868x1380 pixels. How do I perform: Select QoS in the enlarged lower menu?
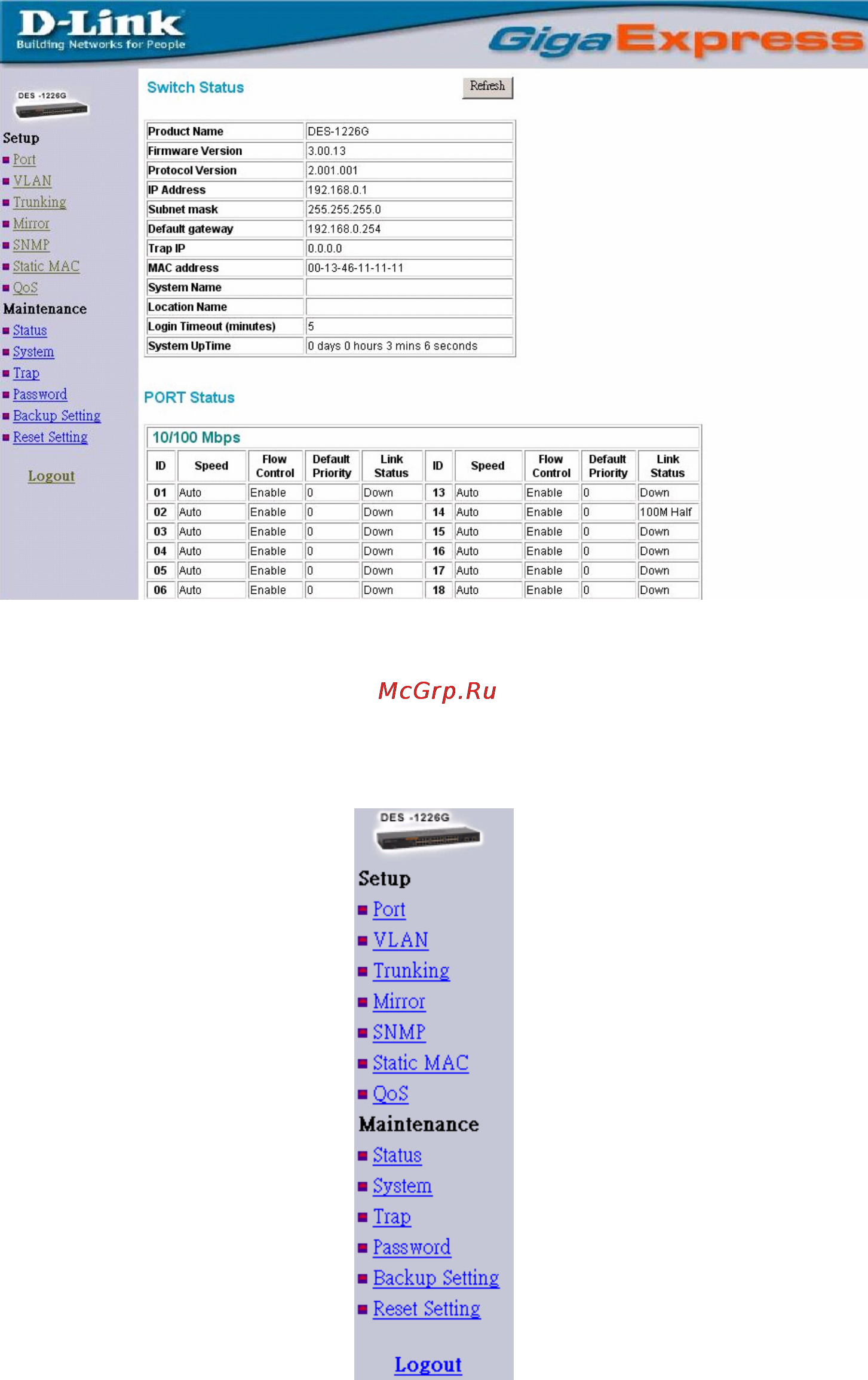391,1094
